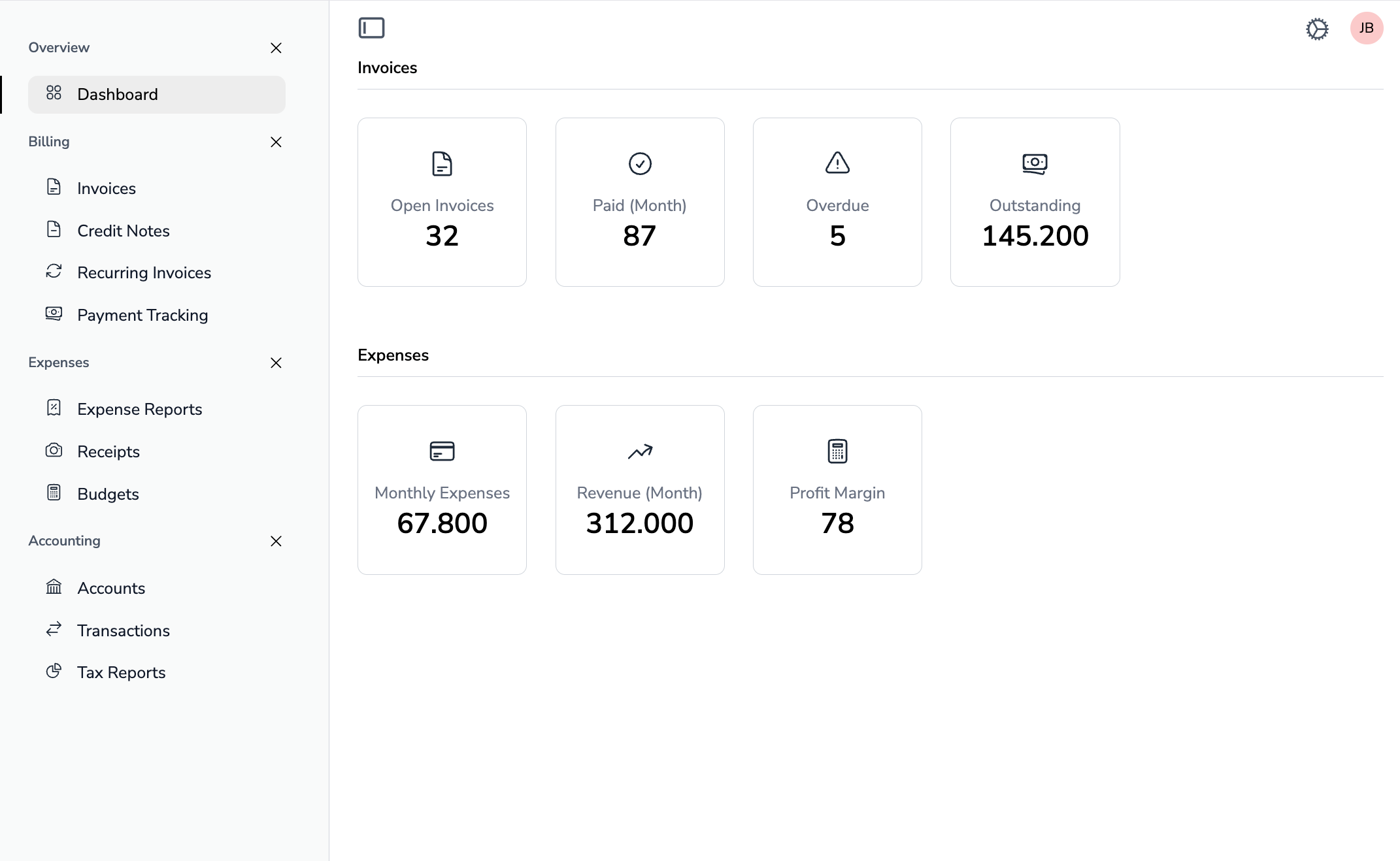Click the Receipts camera icon
This screenshot has height=861, width=1400.
[54, 451]
